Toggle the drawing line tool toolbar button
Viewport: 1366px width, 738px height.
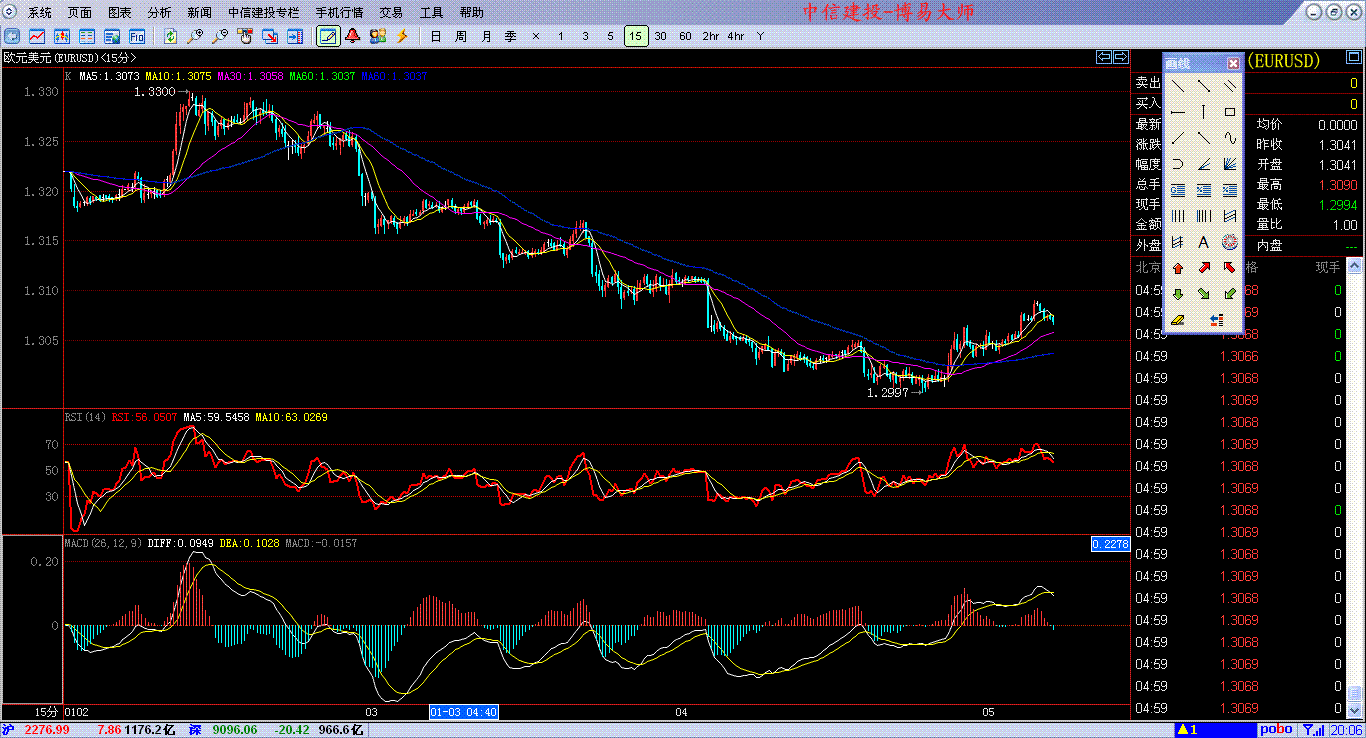click(x=327, y=36)
